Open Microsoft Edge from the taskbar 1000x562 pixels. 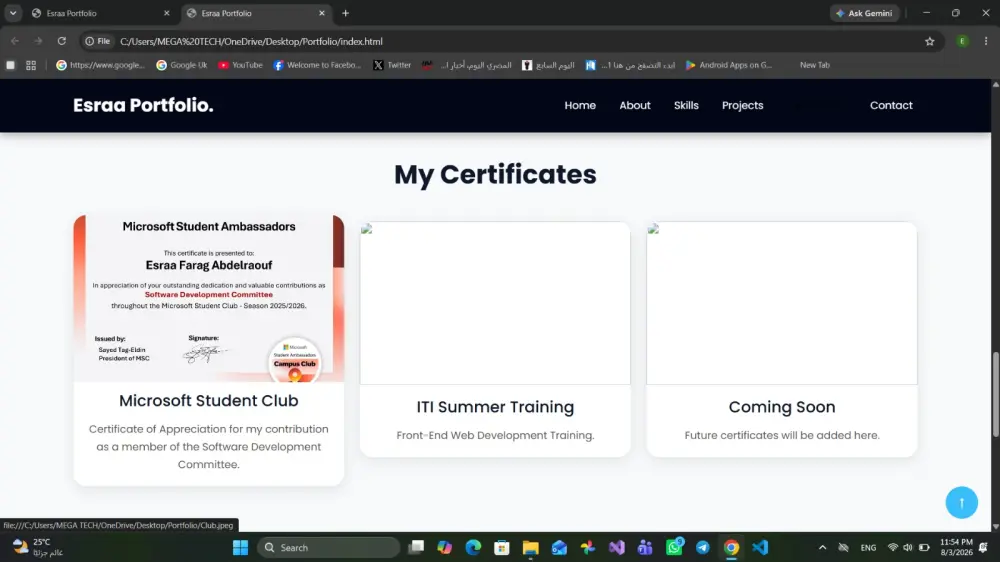click(x=473, y=547)
